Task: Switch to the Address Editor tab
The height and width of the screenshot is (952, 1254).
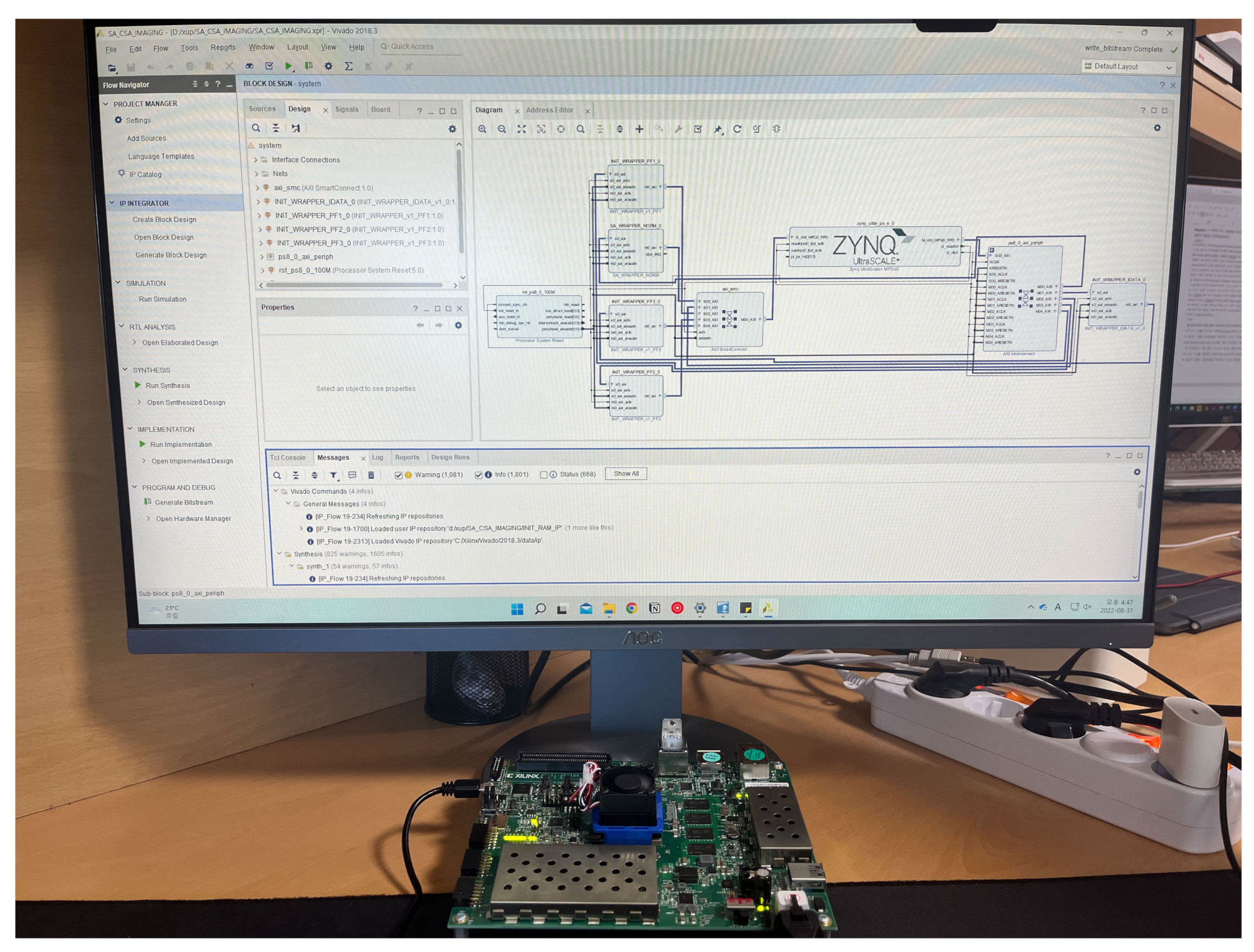Action: click(550, 110)
